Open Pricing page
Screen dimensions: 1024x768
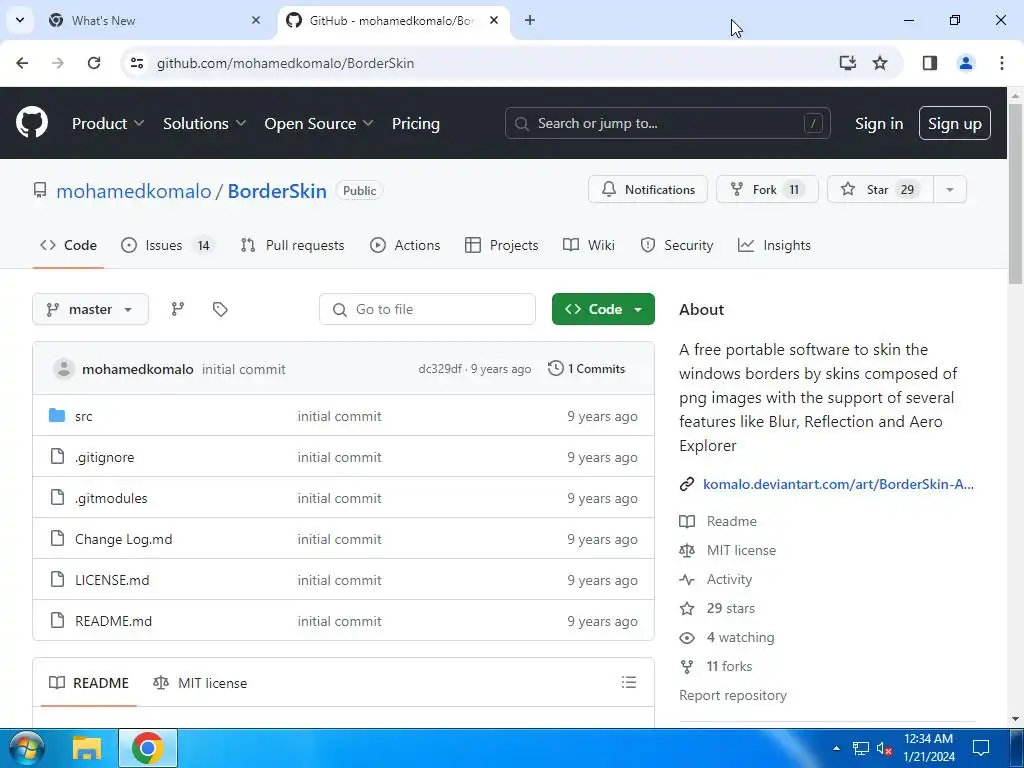point(416,123)
